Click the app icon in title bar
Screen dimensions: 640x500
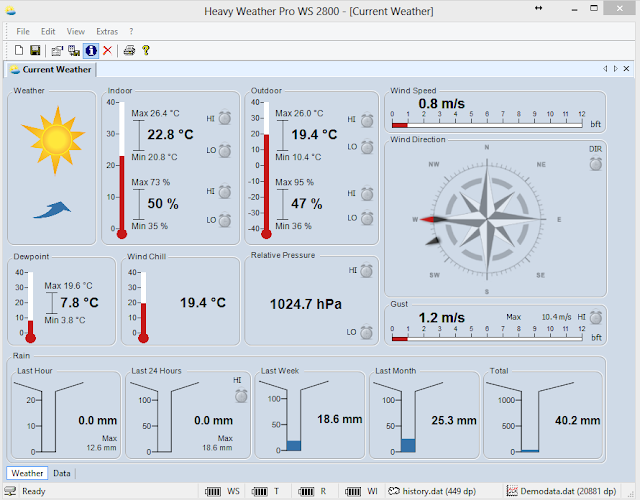[x=11, y=11]
